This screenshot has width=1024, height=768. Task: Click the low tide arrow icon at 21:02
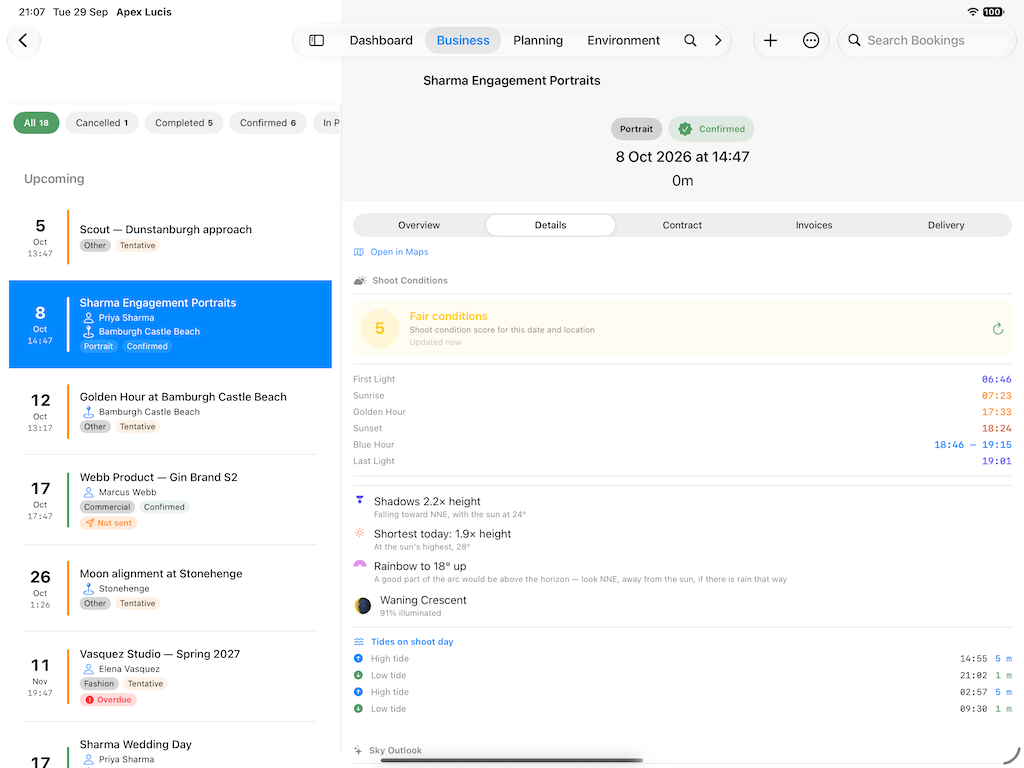click(x=358, y=675)
